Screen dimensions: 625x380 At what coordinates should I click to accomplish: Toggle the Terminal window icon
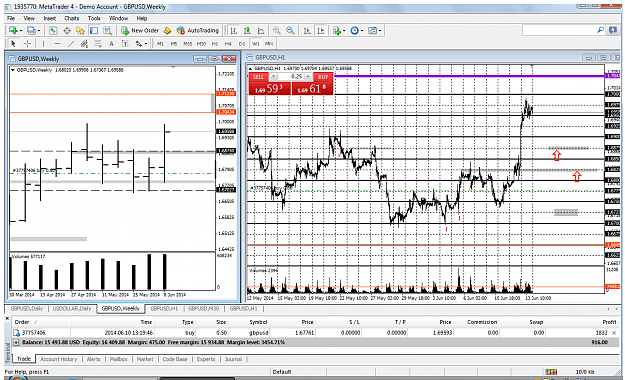tap(94, 31)
